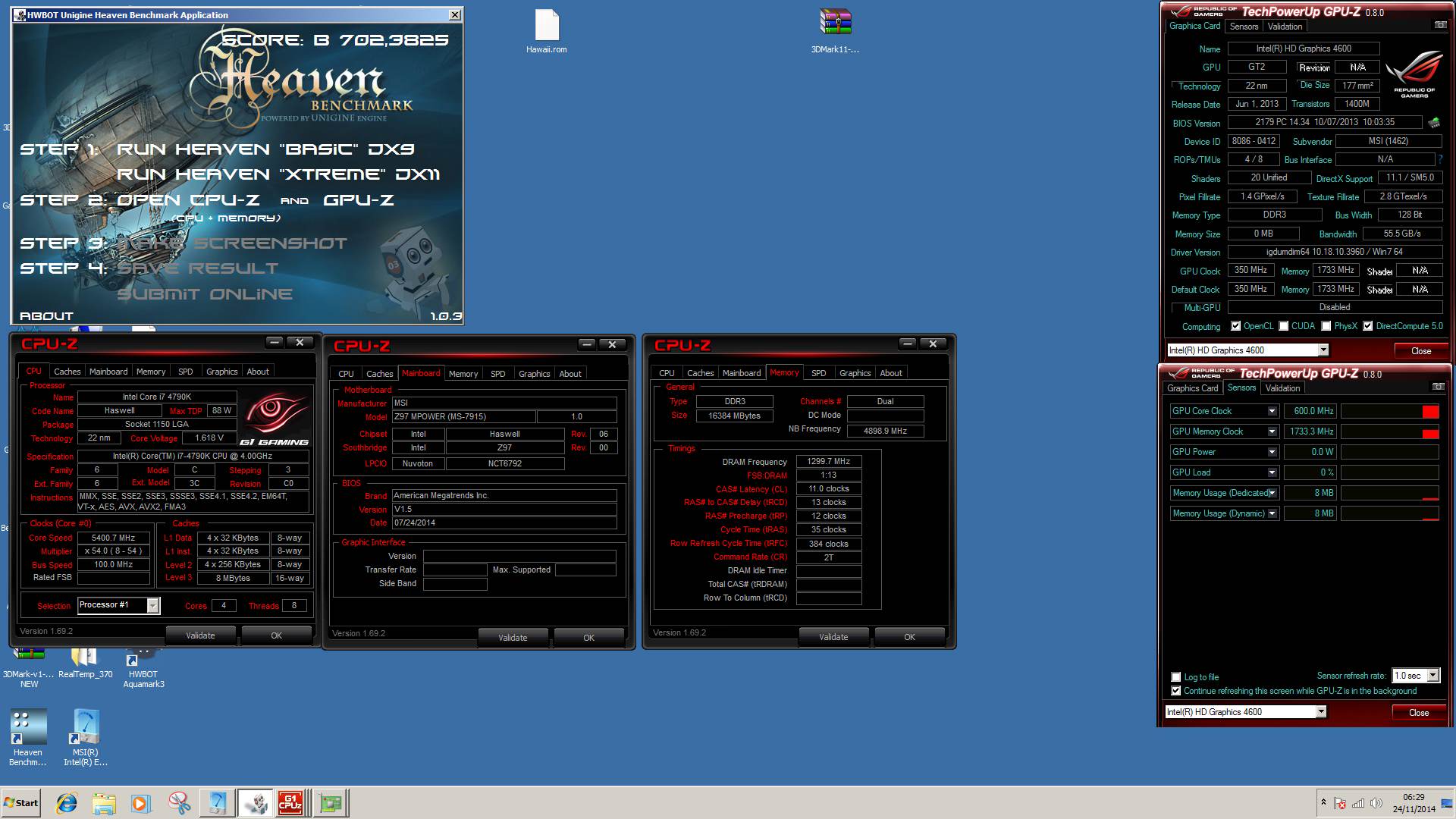The width and height of the screenshot is (1456, 819).
Task: Click OK in Mainboard CPU-Z window
Action: tap(588, 638)
